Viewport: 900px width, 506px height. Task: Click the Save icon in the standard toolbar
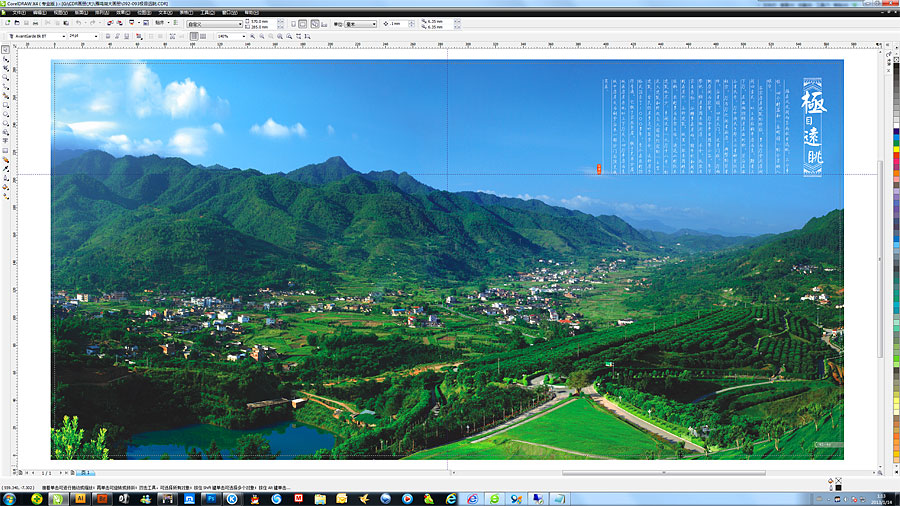[x=26, y=23]
